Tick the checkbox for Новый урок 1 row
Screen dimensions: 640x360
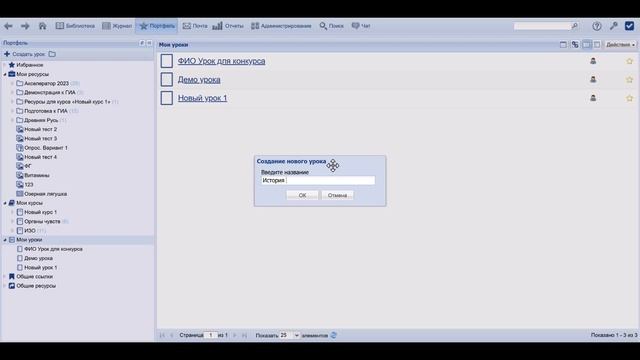(x=167, y=98)
